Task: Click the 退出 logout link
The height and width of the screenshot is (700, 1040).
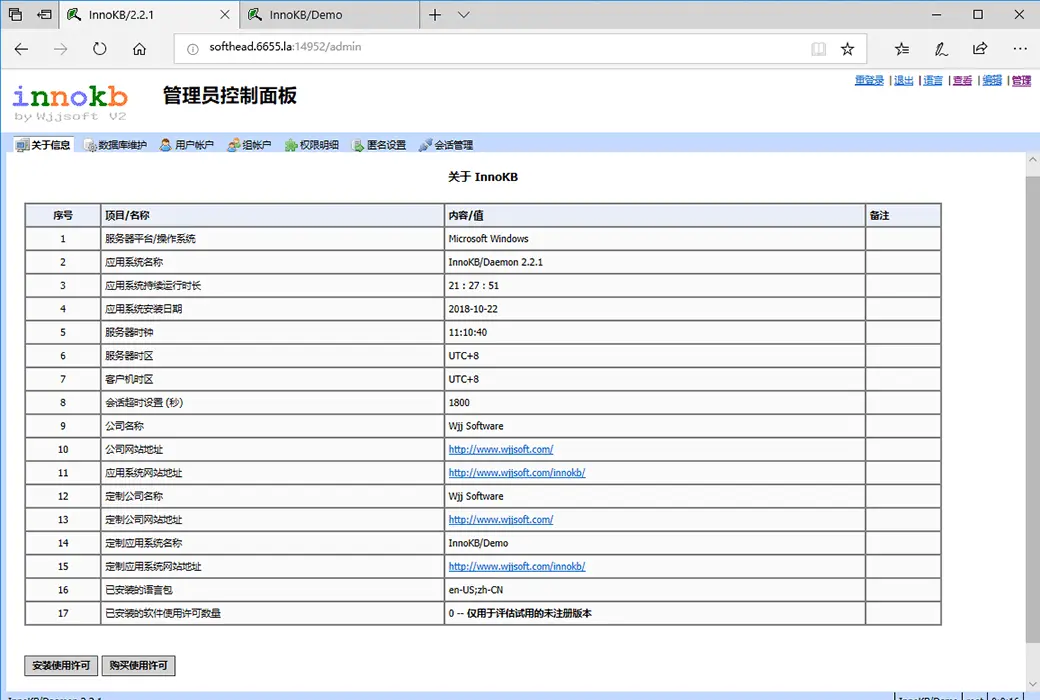Action: click(x=903, y=80)
